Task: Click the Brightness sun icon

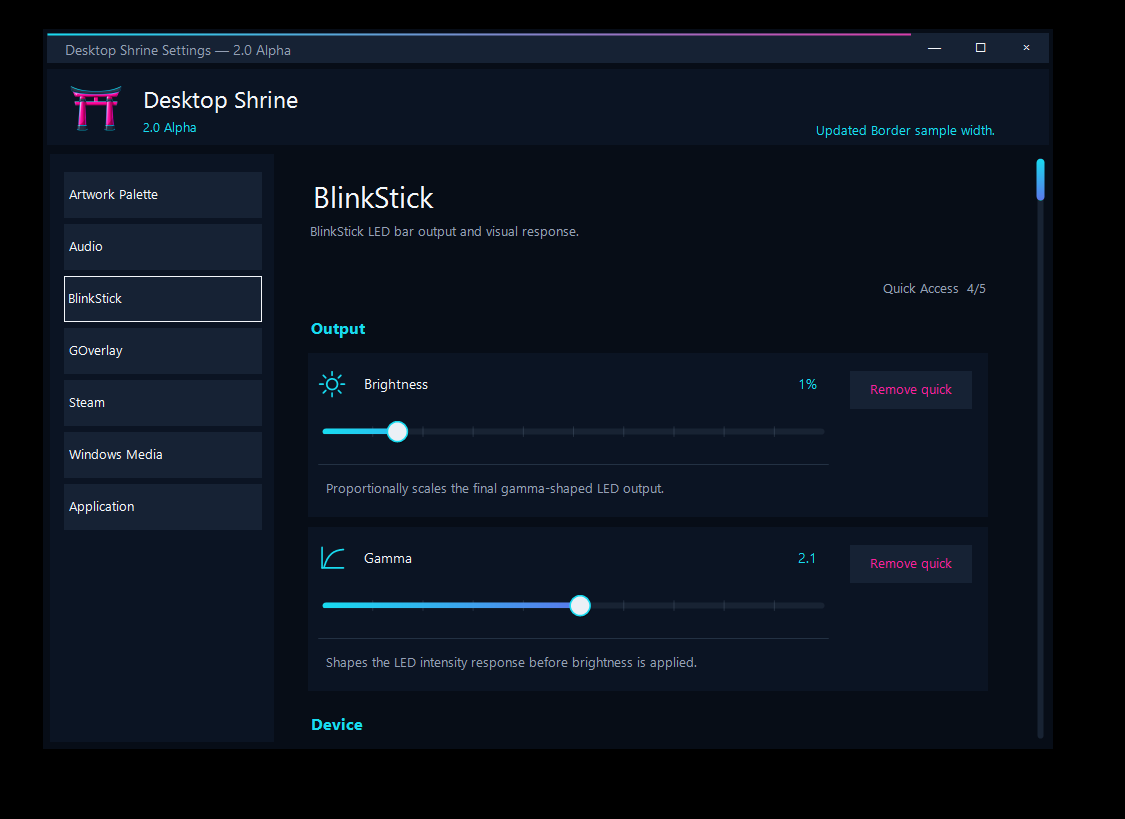Action: coord(331,384)
